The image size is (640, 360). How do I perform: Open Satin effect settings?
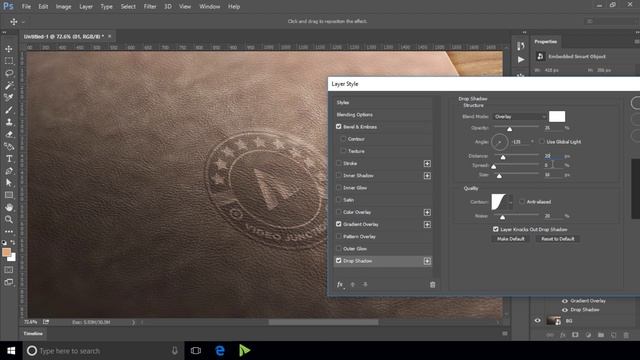(348, 200)
